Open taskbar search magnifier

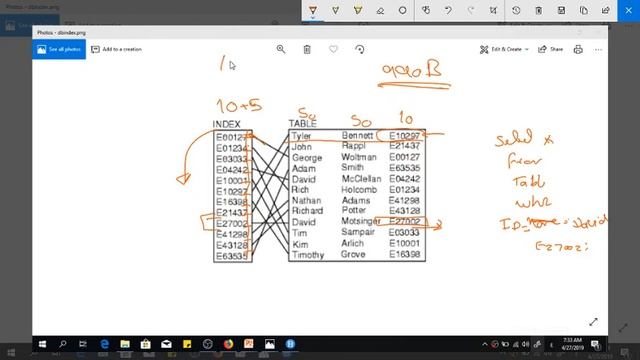pyautogui.click(x=62, y=344)
